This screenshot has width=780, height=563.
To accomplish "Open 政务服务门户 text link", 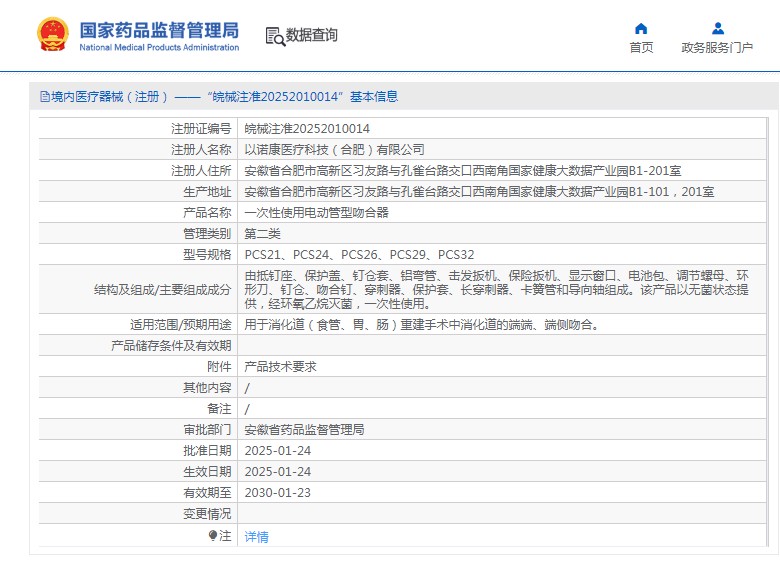I will 717,48.
